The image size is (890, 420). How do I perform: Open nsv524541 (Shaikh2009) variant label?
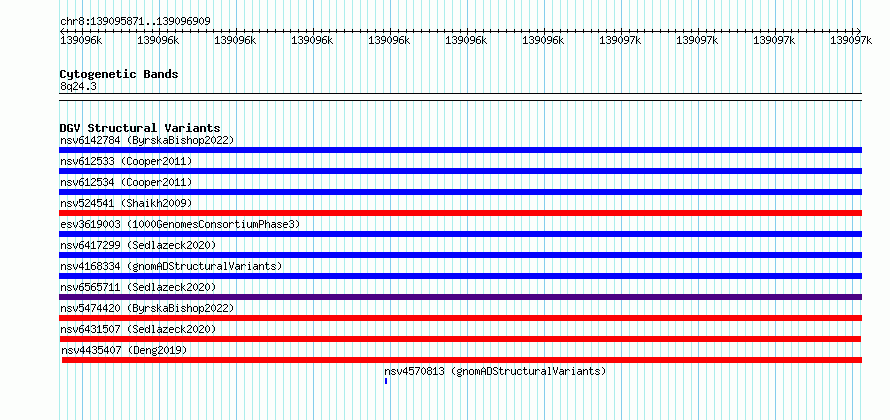tap(126, 203)
